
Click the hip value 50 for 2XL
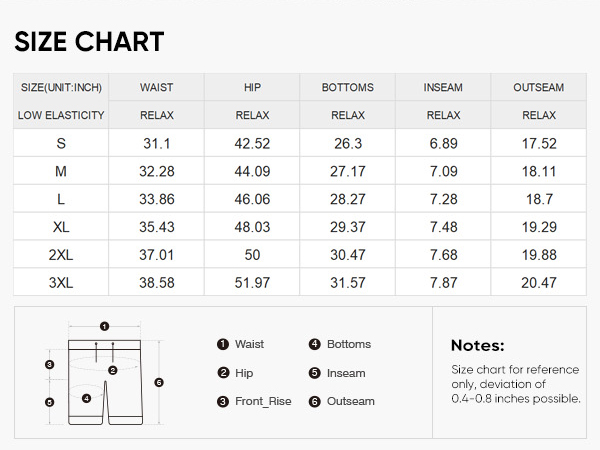coord(252,255)
